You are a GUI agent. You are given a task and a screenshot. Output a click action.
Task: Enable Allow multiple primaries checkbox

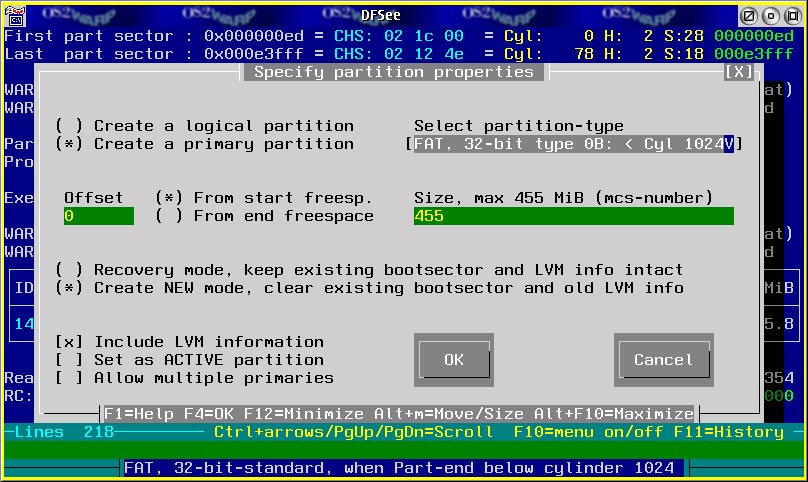(x=194, y=378)
